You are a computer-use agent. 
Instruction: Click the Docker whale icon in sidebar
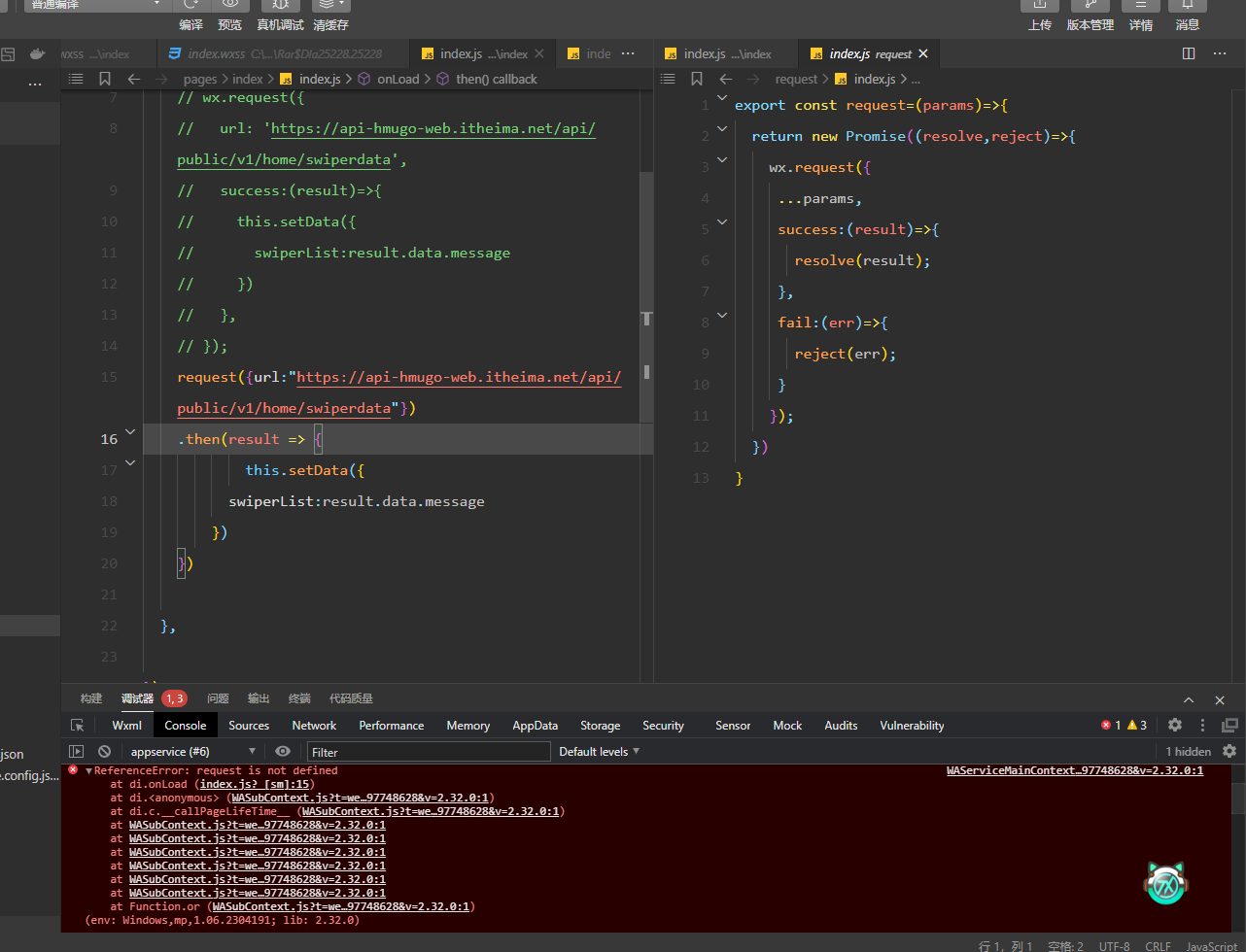38,54
